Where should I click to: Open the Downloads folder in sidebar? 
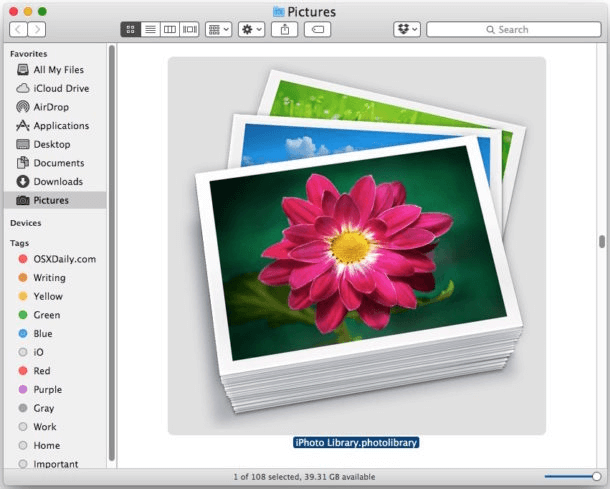coord(58,181)
